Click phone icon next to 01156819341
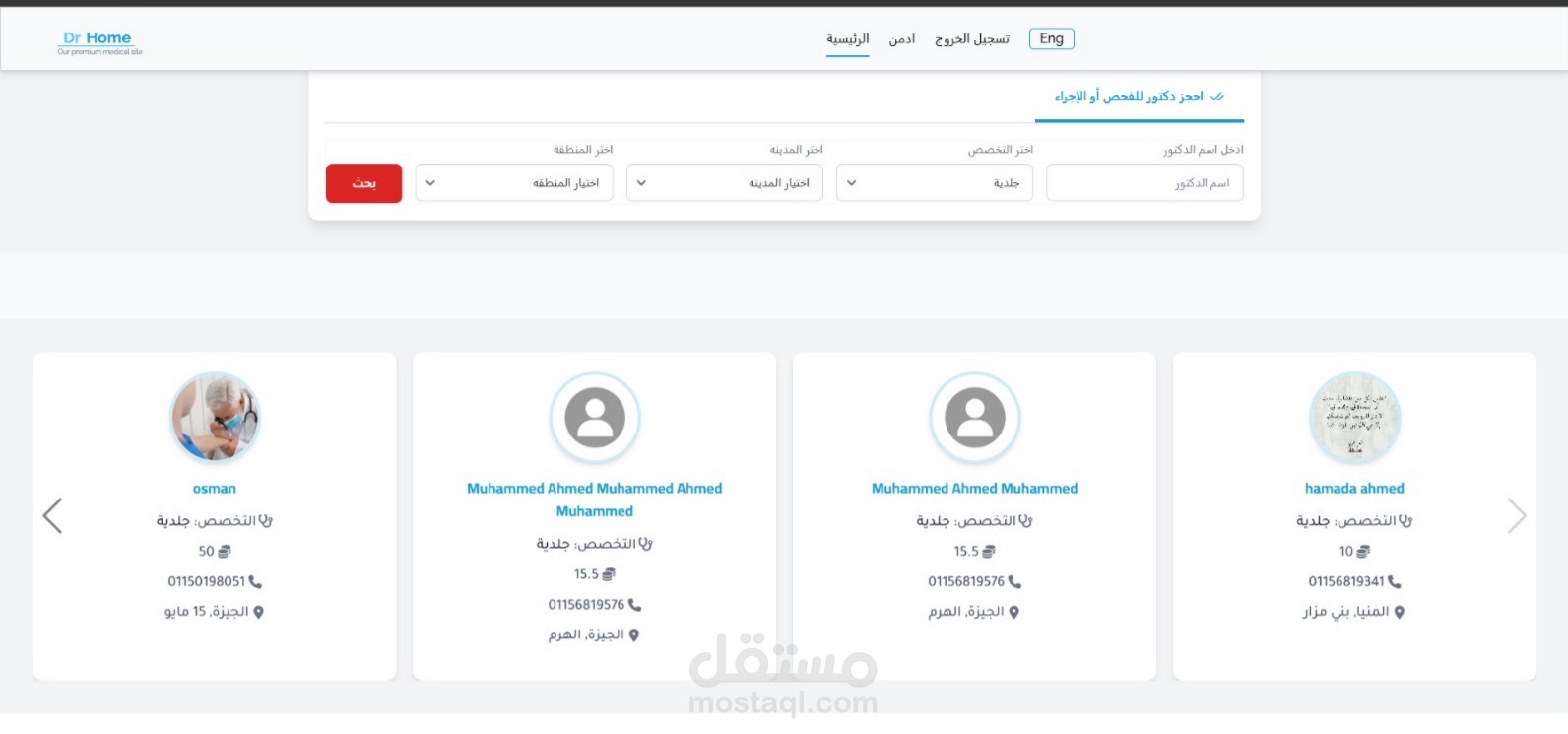Viewport: 1568px width, 734px height. pos(1395,582)
